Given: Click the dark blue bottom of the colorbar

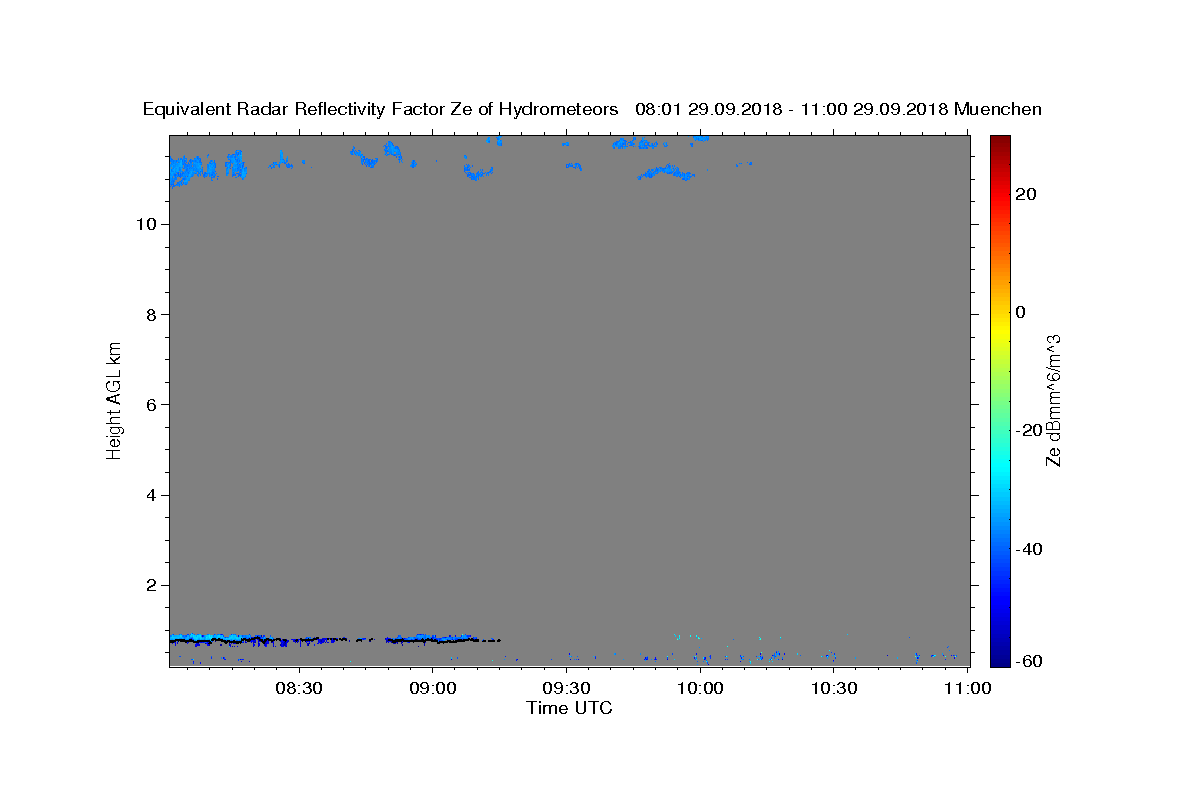Looking at the screenshot, I should [1000, 655].
